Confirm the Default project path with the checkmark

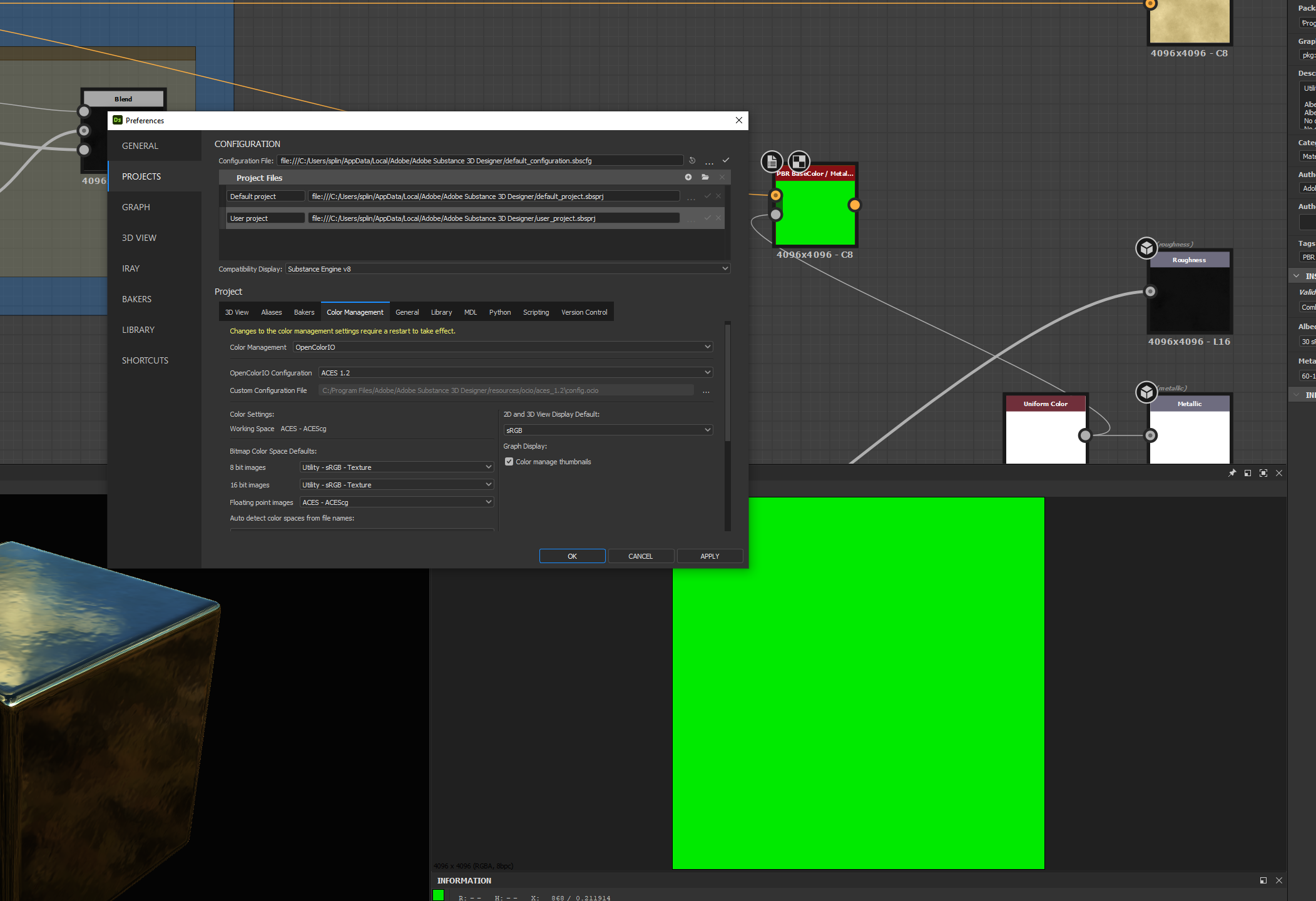click(707, 195)
